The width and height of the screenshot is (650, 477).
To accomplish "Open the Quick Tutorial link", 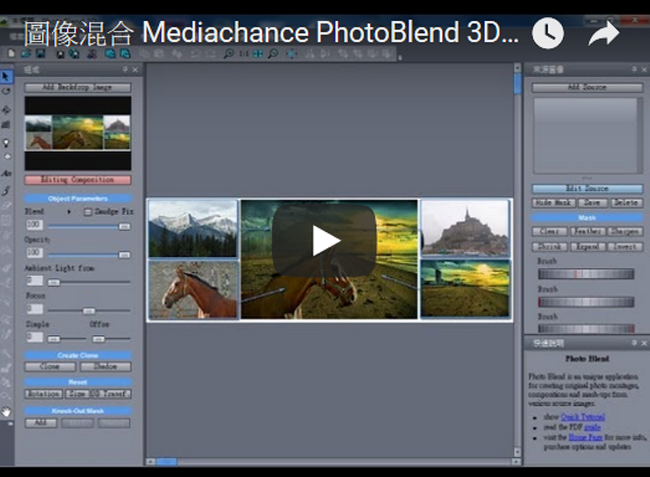I will click(582, 416).
